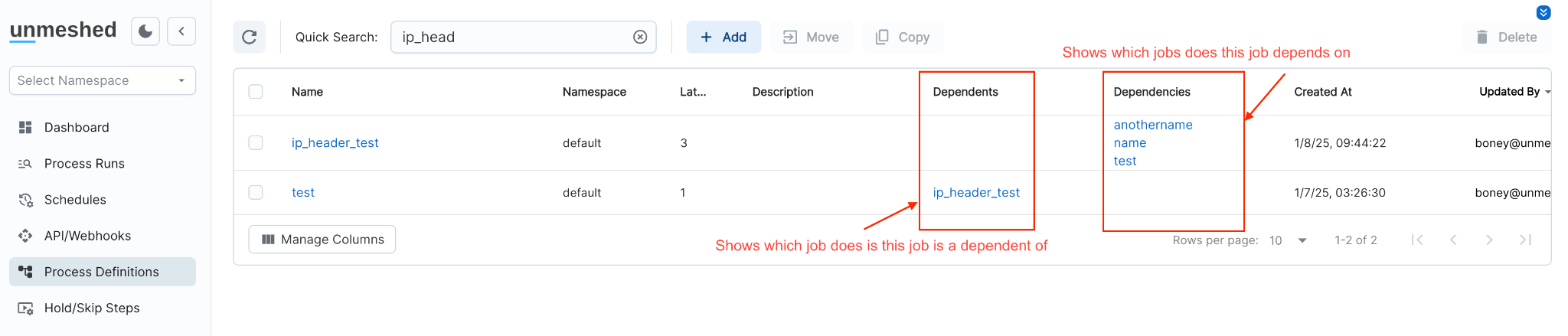Click the blue chevron icon at top right
1568x336 pixels.
pos(1543,13)
